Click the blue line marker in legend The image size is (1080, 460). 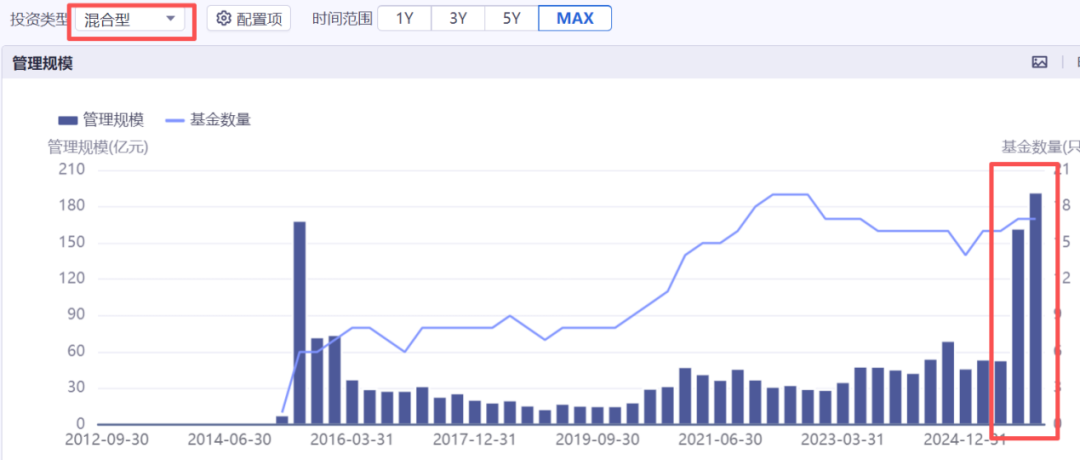(x=175, y=121)
